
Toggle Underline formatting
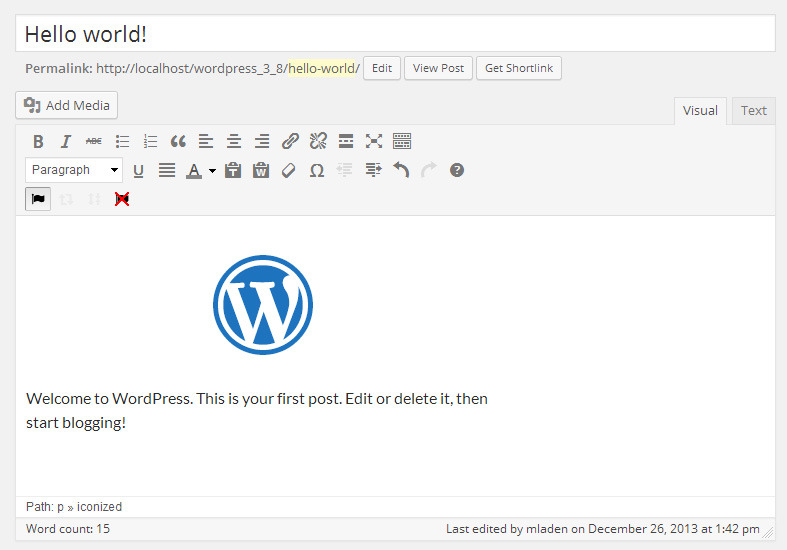(x=139, y=171)
